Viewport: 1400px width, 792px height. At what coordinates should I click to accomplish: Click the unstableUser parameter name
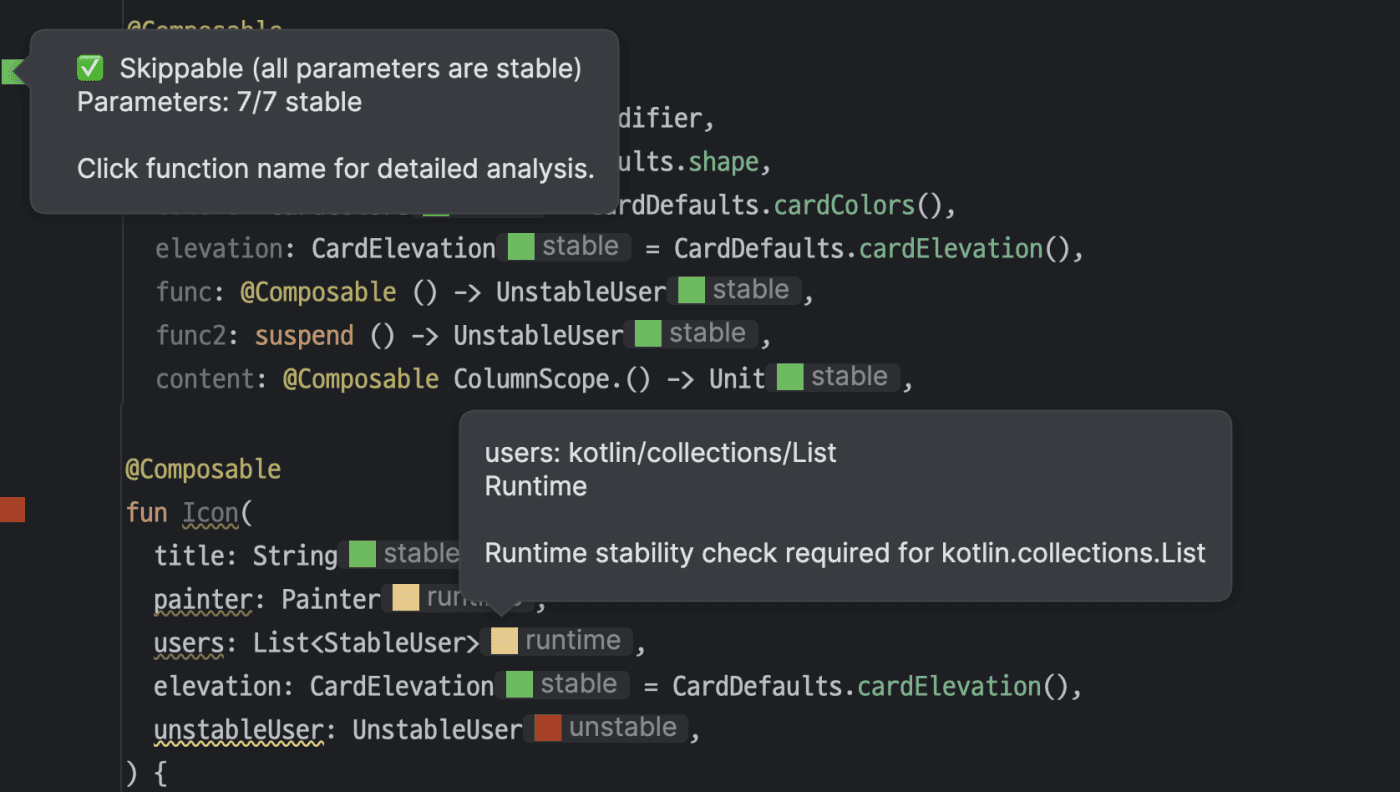coord(238,730)
